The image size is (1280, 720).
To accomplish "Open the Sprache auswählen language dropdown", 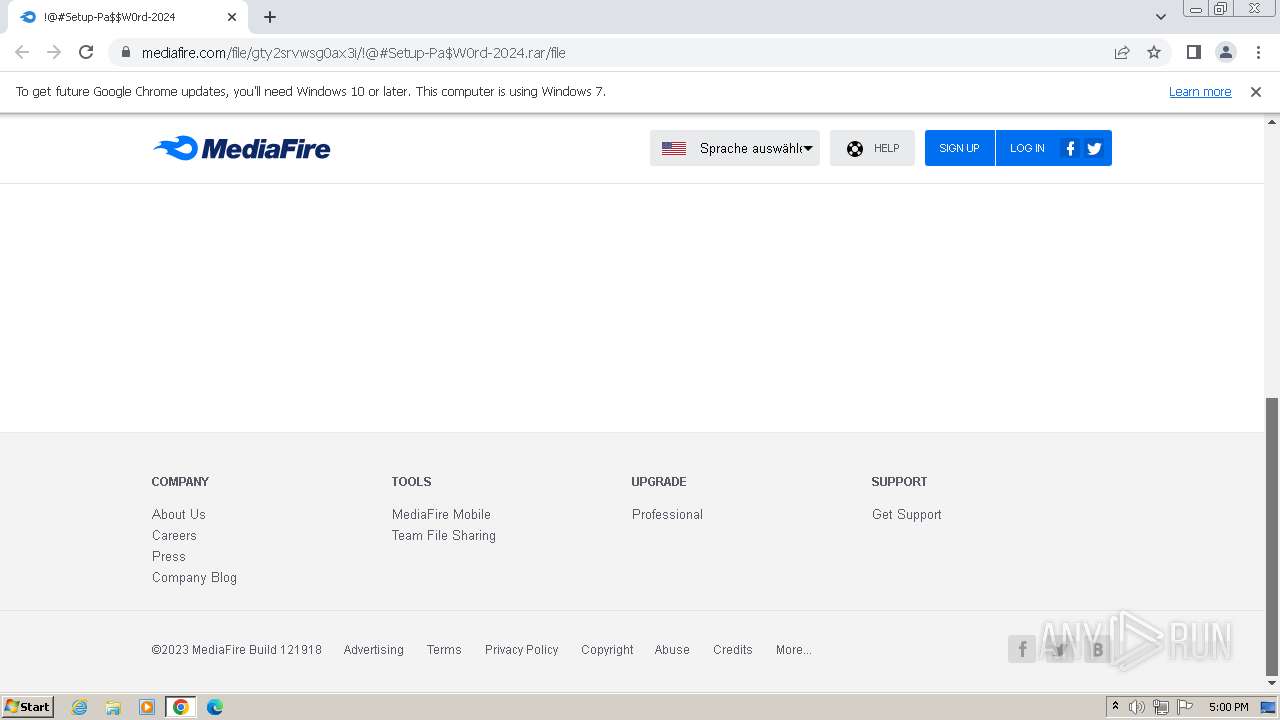I will [734, 148].
